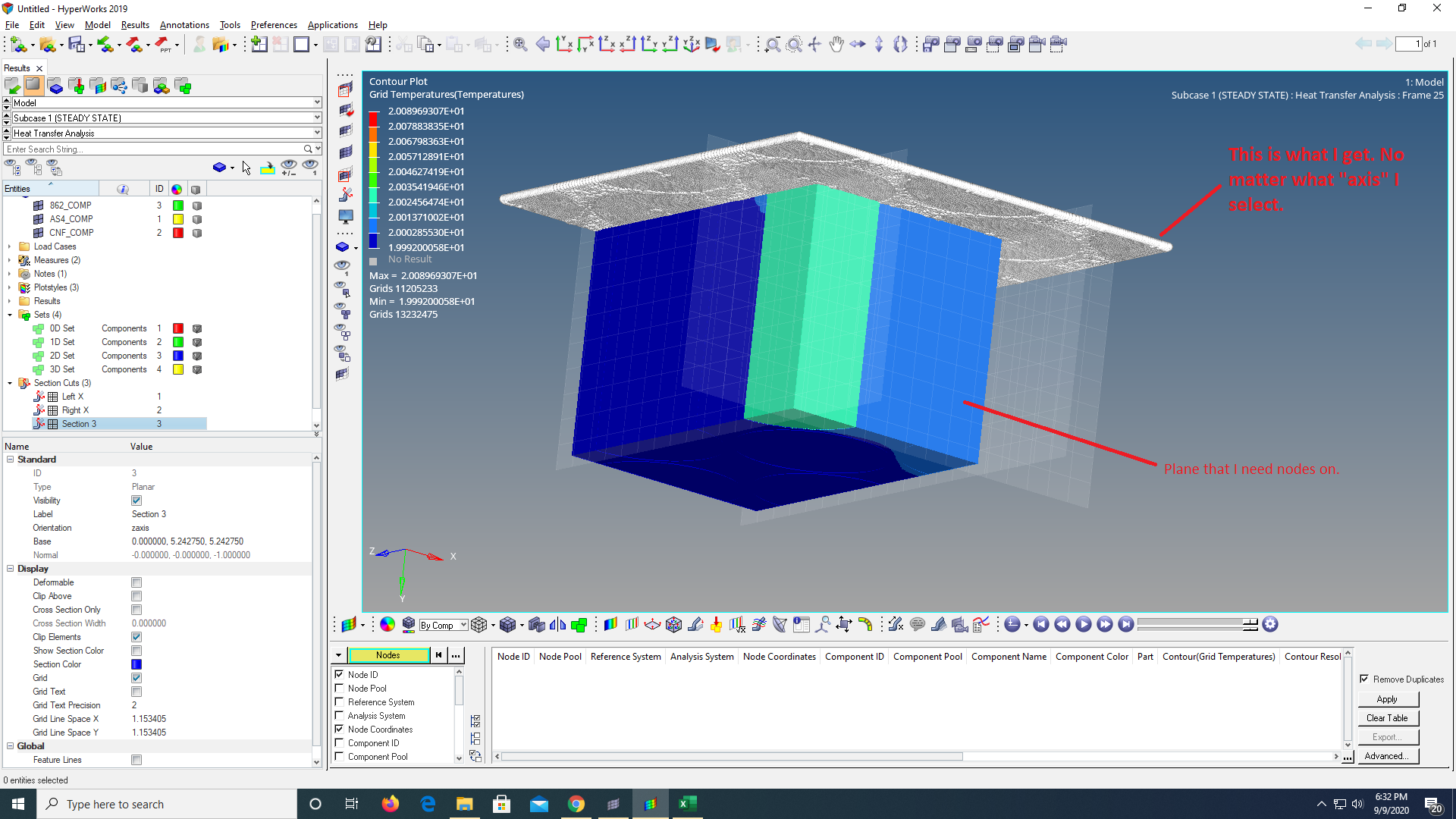The image size is (1456, 819).
Task: Click the pan hand tool
Action: click(x=836, y=45)
